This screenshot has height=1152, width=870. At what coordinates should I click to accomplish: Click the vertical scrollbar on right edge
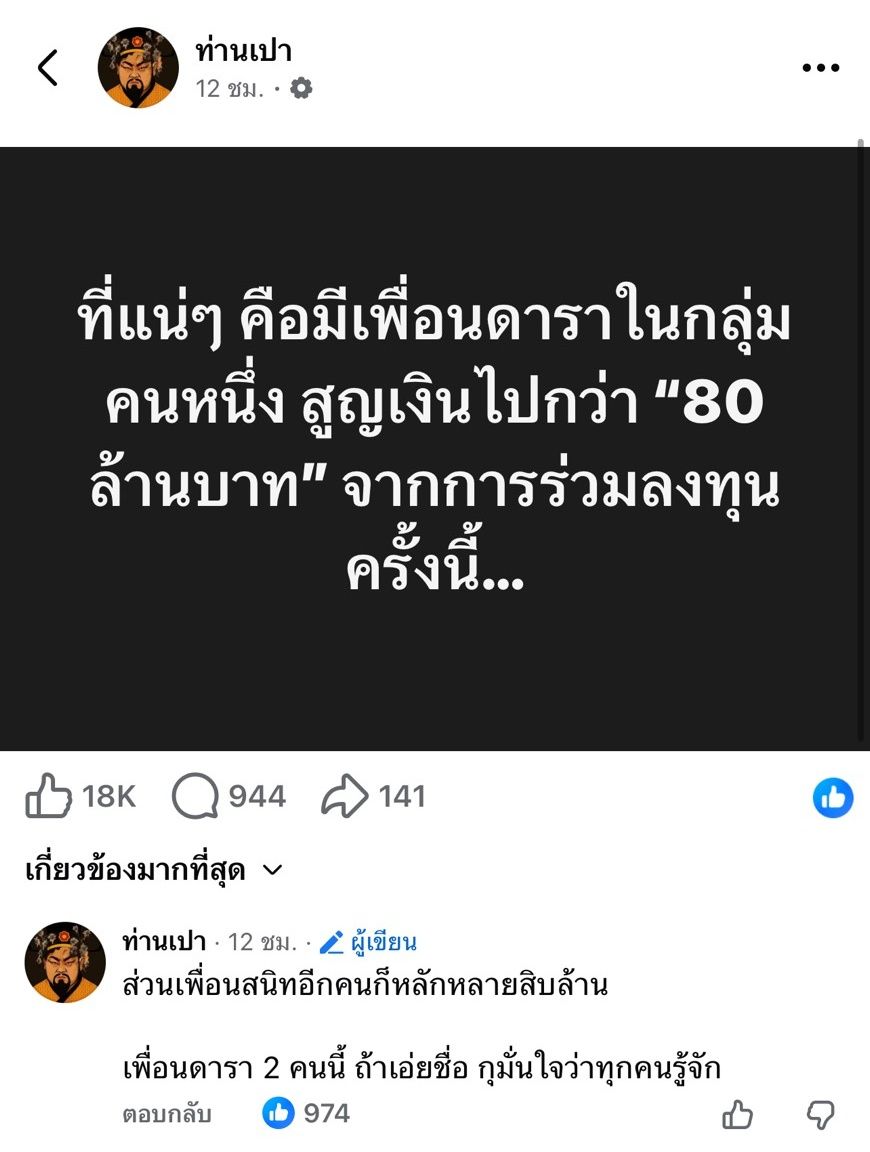coord(861,441)
